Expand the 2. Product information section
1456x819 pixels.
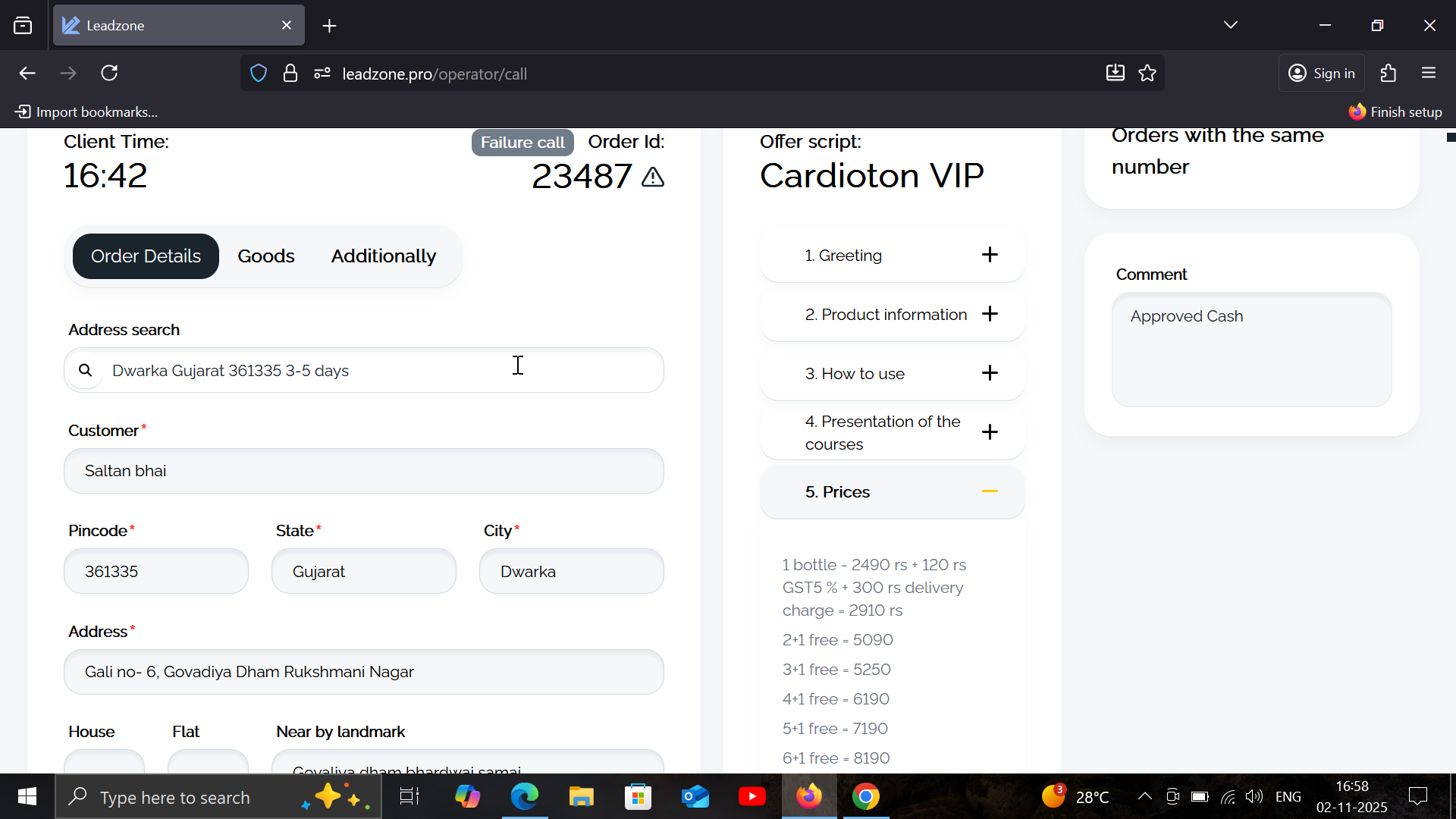point(989,314)
